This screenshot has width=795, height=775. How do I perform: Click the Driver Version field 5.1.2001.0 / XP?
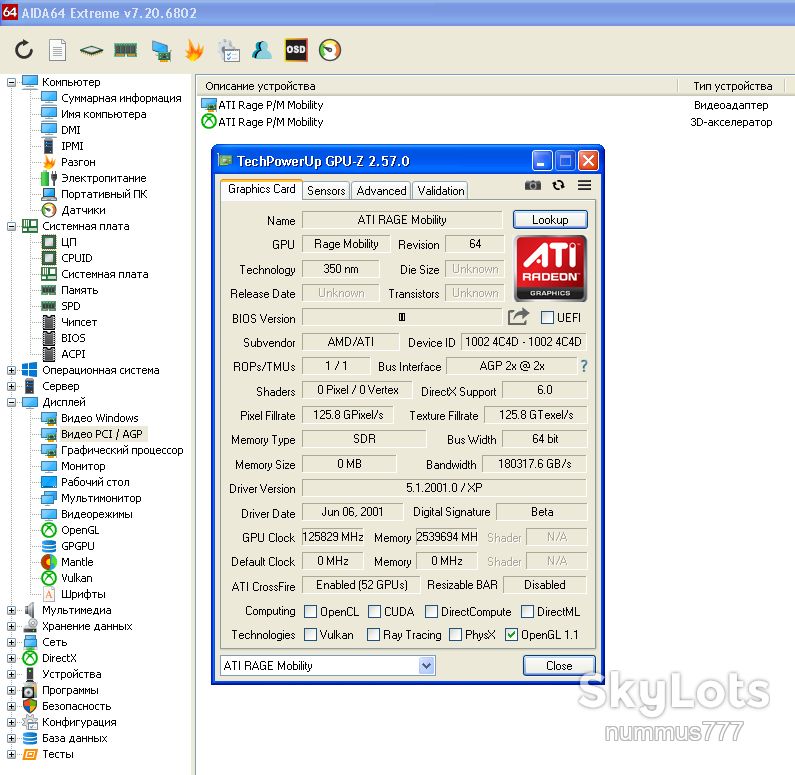click(444, 488)
